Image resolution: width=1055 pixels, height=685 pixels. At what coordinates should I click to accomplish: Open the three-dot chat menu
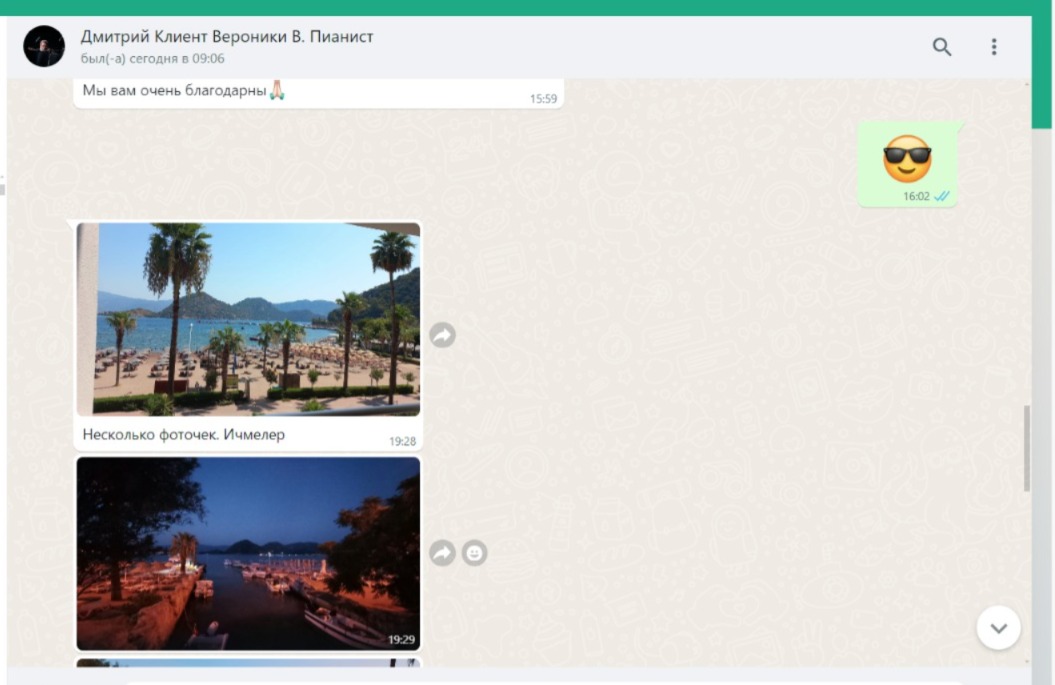(x=994, y=46)
